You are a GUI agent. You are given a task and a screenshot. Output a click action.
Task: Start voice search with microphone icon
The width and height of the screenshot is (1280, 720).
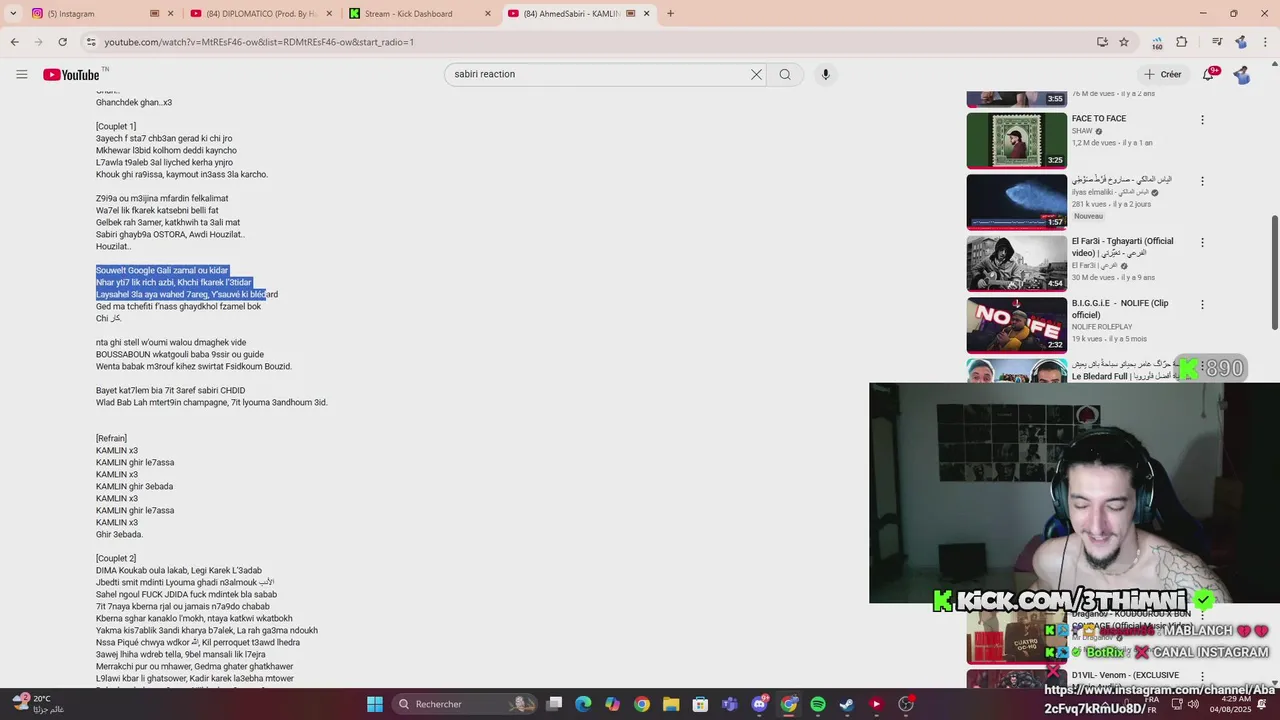825,74
